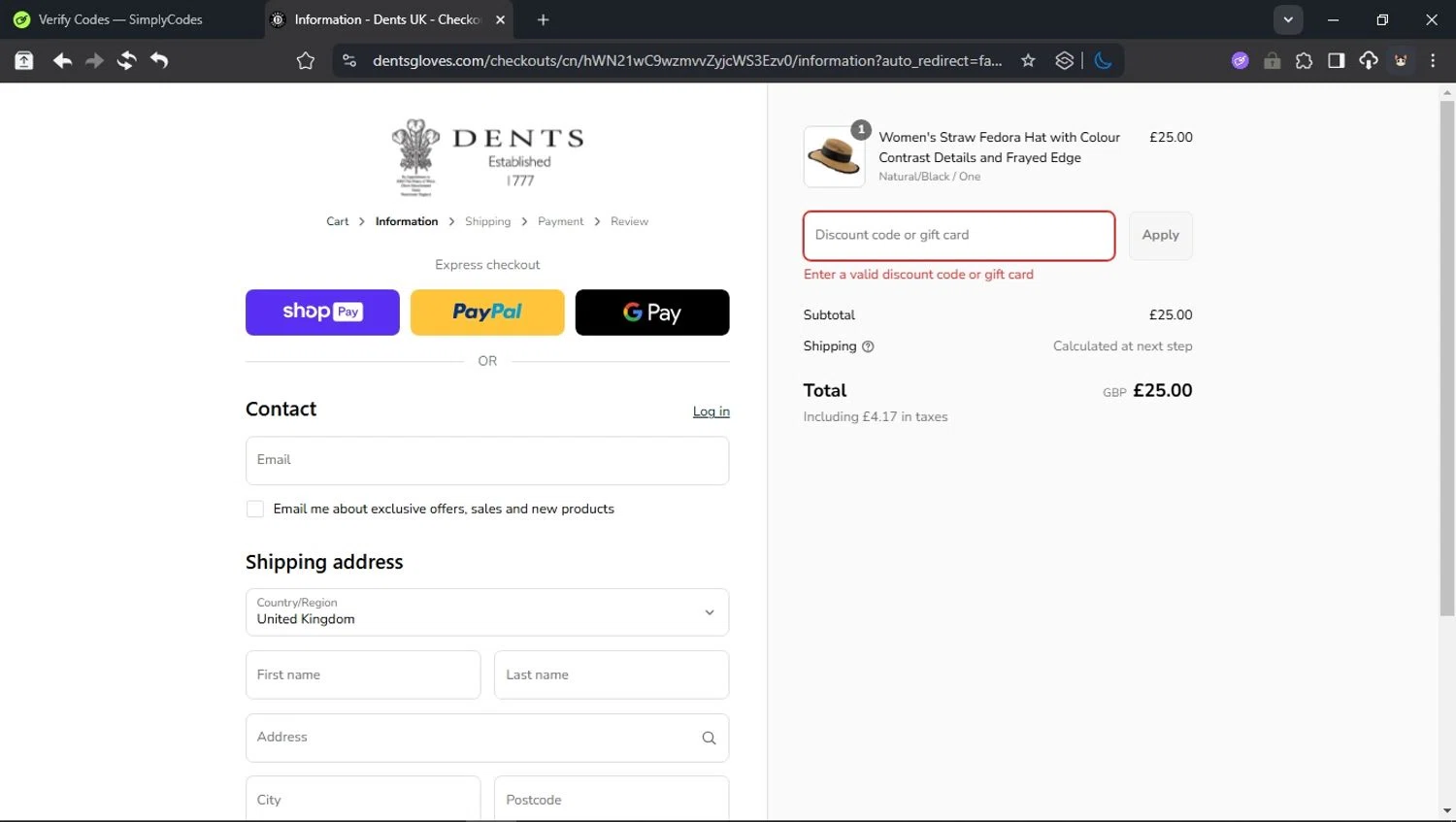This screenshot has width=1456, height=822.
Task: Pay with Shop Pay button
Action: [x=322, y=312]
